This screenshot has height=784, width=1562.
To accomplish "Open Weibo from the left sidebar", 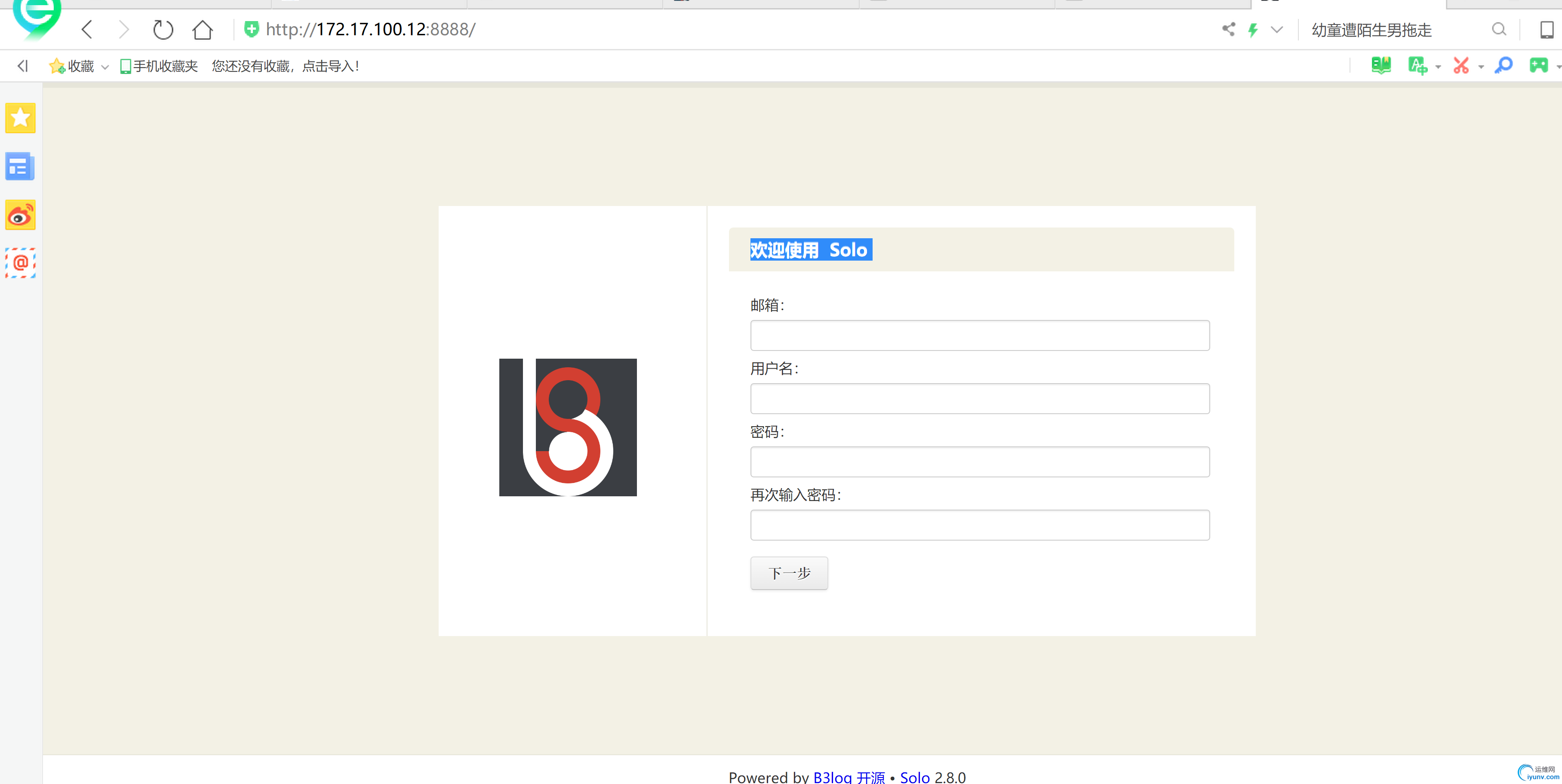I will pyautogui.click(x=20, y=214).
